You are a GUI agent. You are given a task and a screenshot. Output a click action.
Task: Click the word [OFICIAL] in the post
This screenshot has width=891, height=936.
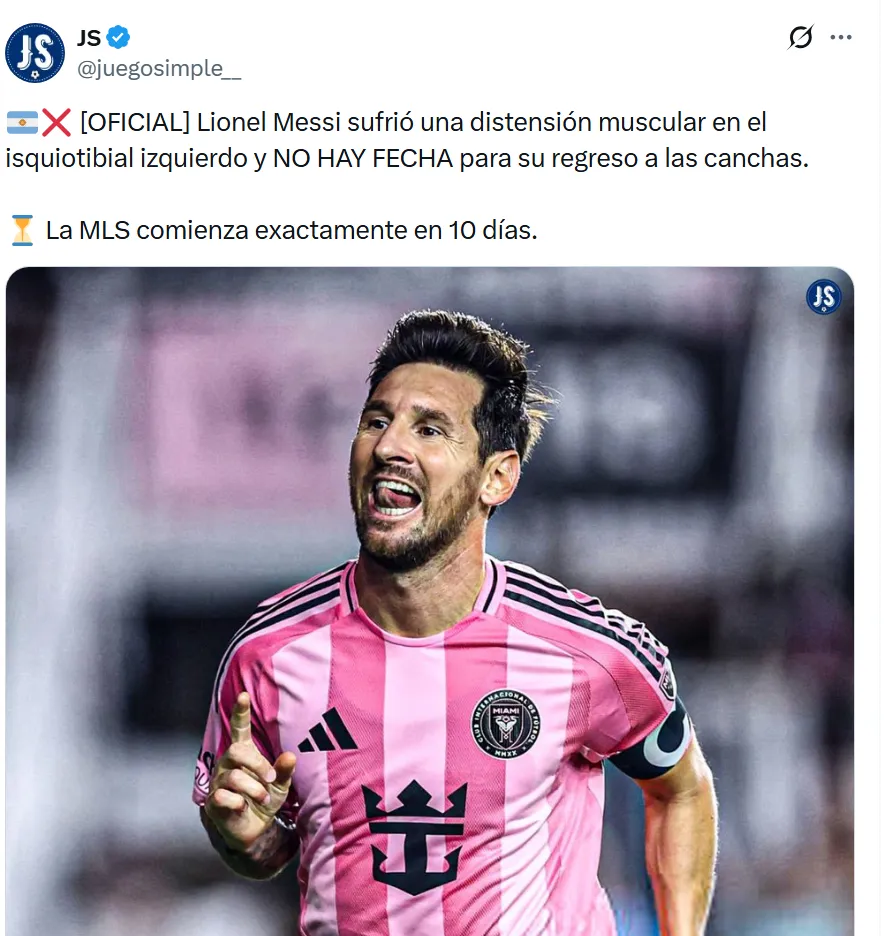tap(135, 122)
